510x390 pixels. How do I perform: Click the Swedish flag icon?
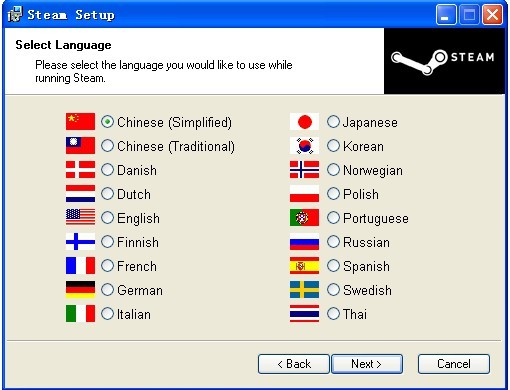[304, 289]
